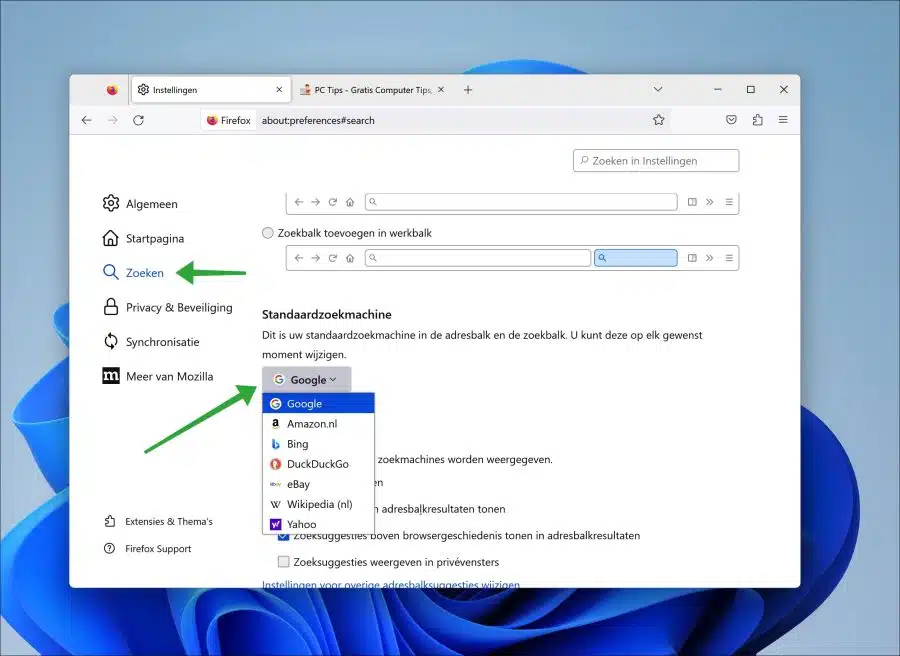The width and height of the screenshot is (900, 656).
Task: Click the Standaardzoekmachine heading
Action: (x=327, y=315)
